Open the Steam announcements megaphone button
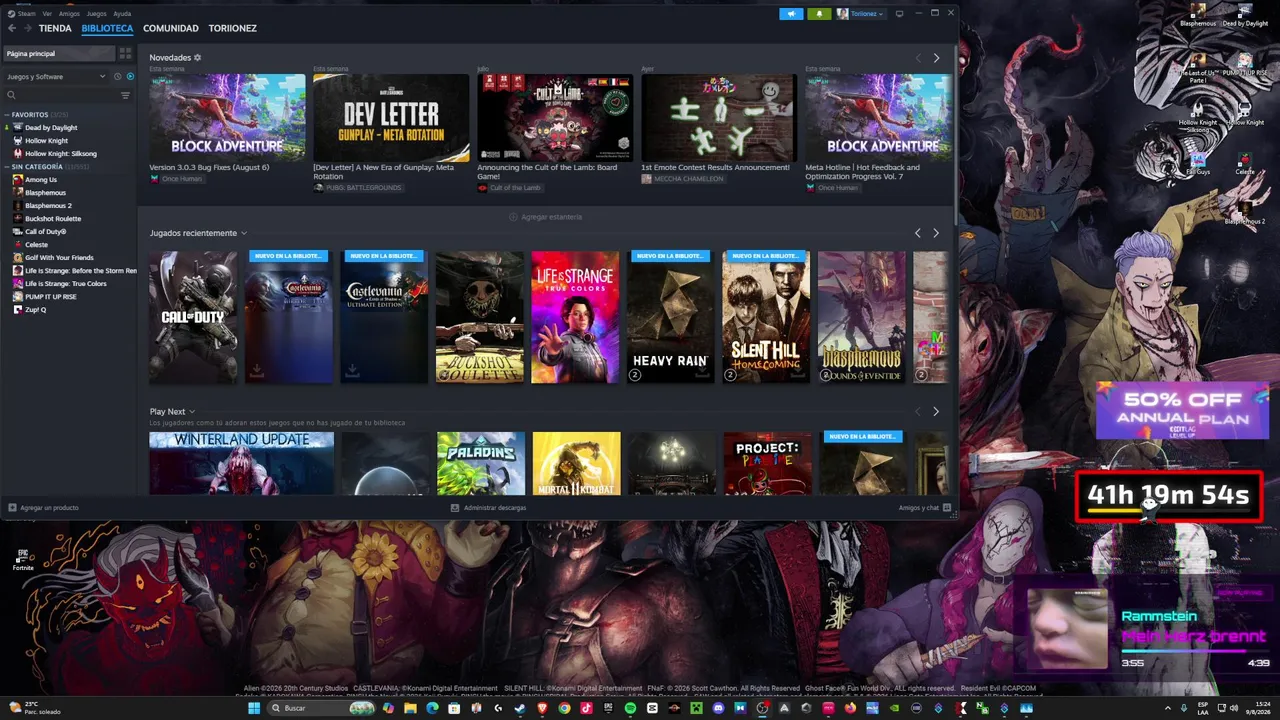The image size is (1280, 720). tap(791, 14)
